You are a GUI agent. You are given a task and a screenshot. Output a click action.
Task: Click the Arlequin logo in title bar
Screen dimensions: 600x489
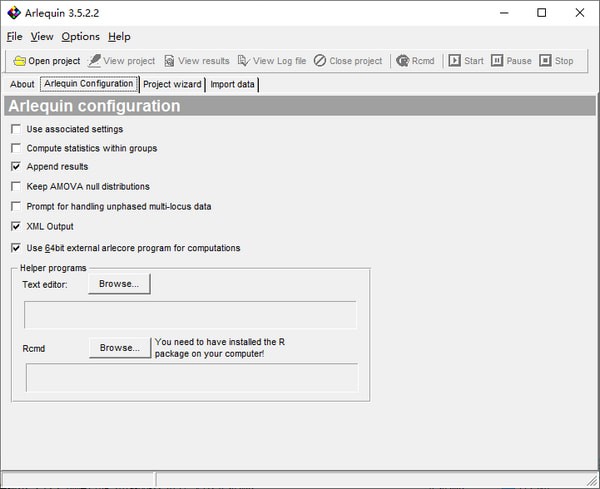pyautogui.click(x=14, y=13)
